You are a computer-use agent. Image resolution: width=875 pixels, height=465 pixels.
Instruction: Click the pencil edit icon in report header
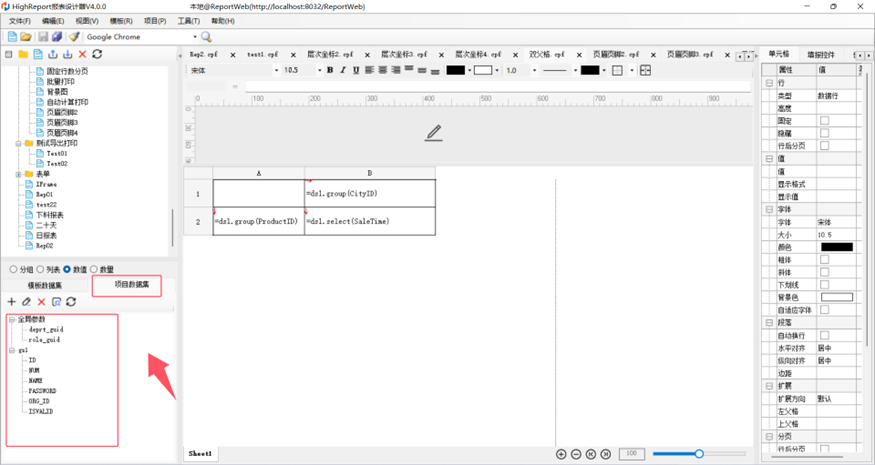(433, 133)
